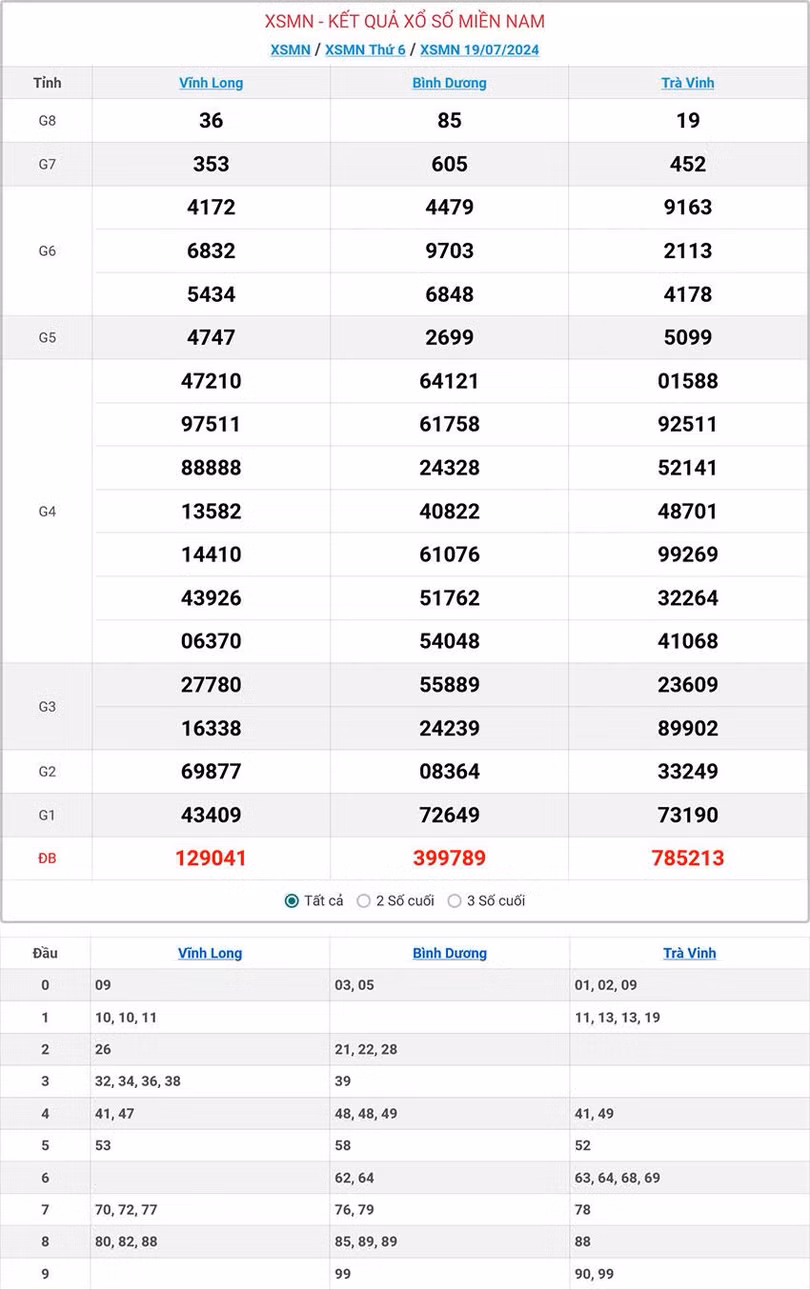810x1290 pixels.
Task: Click the G1 result 43409
Action: coord(211,815)
